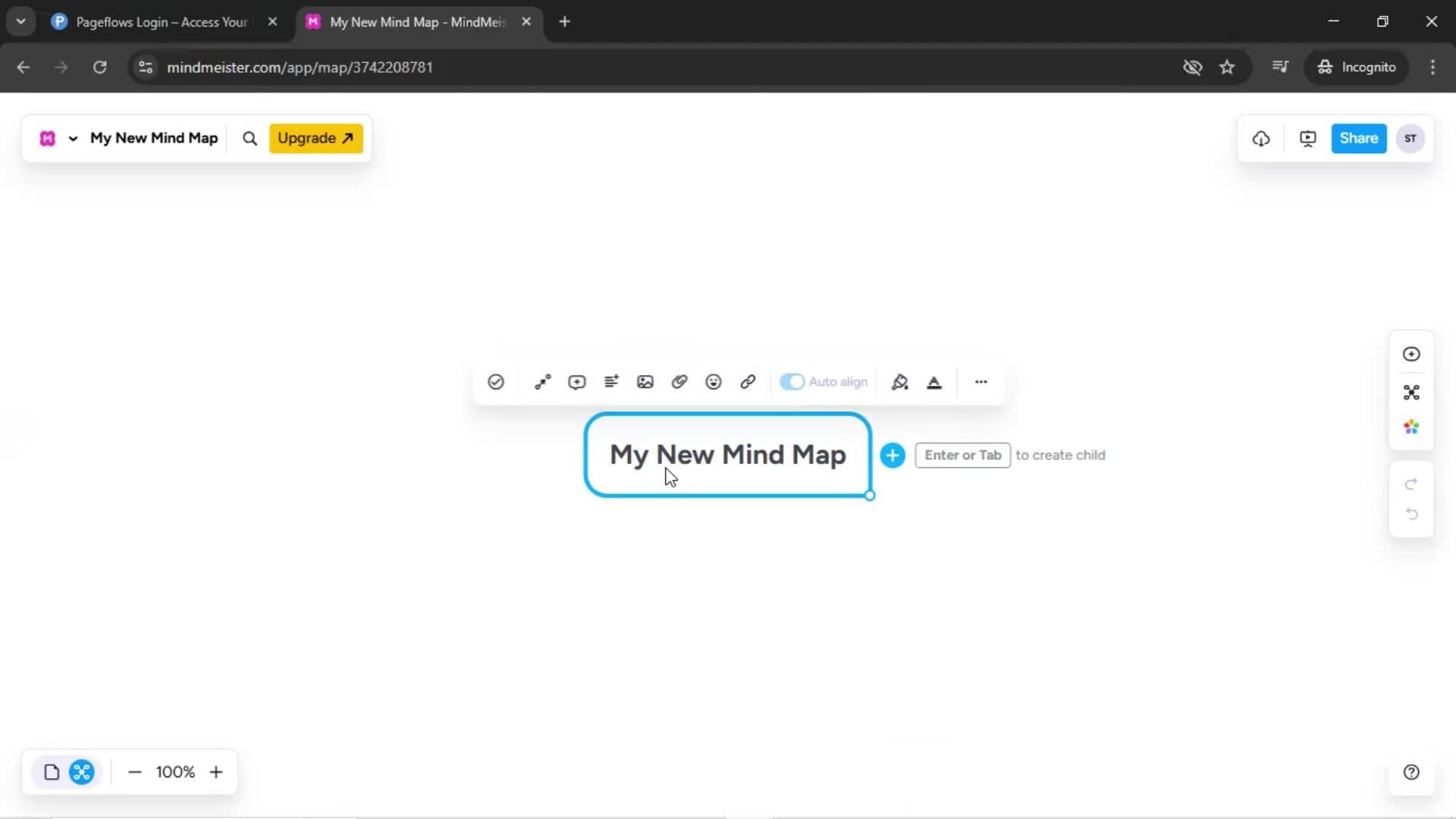Attach a file using the paperclip icon

pos(679,381)
